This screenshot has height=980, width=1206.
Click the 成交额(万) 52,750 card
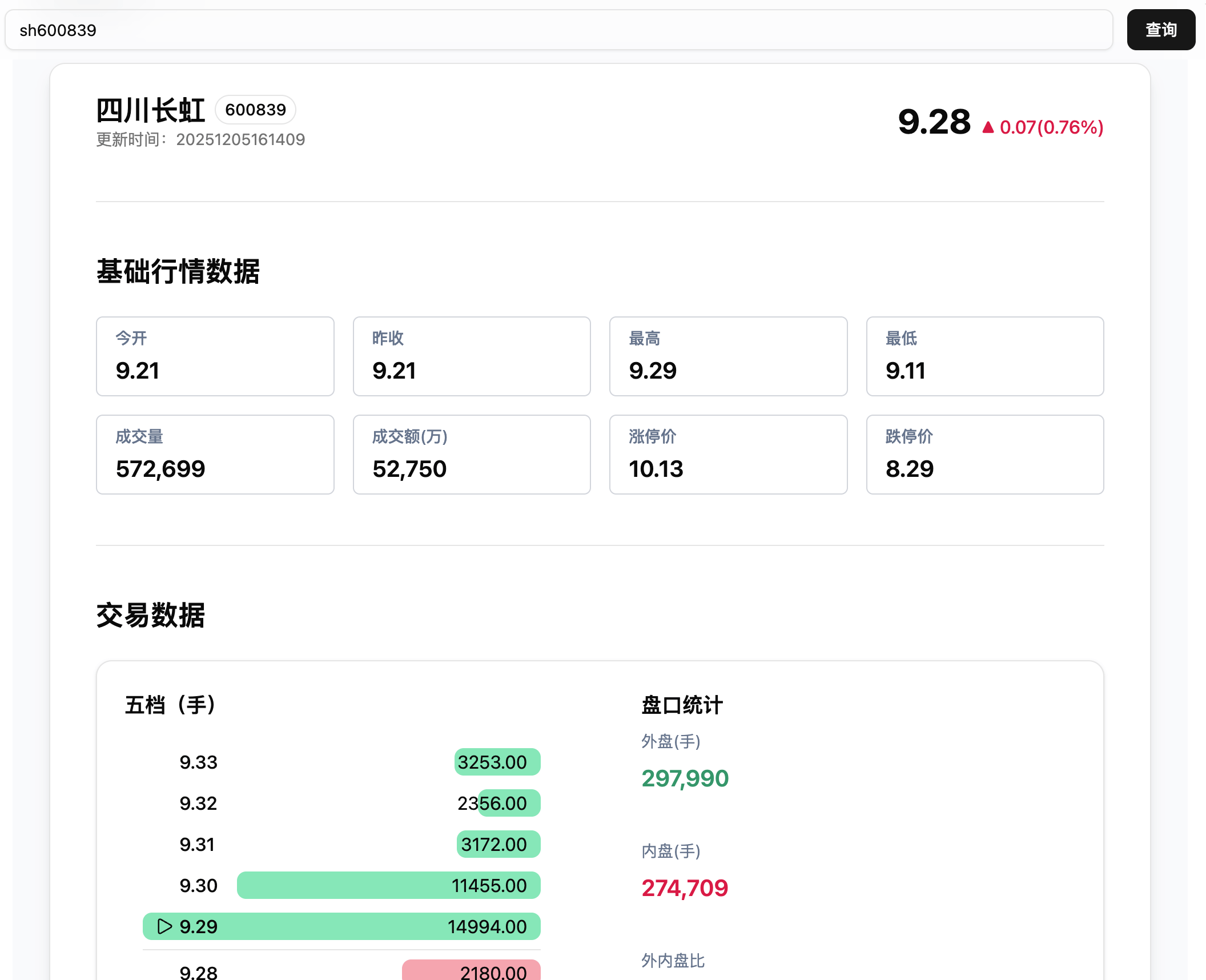coord(471,455)
